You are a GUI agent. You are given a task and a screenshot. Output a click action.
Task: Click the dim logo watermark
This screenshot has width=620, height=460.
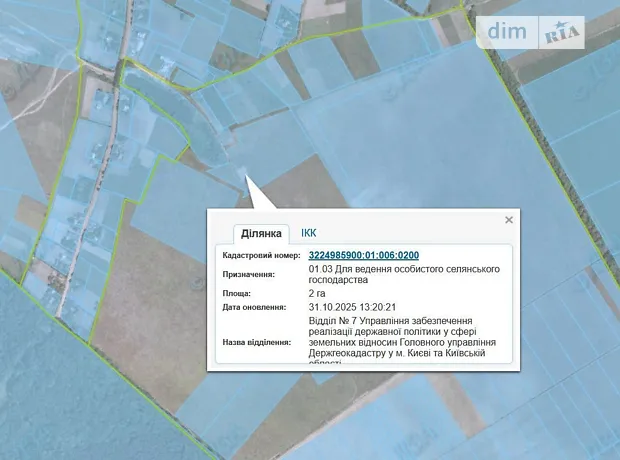[507, 32]
